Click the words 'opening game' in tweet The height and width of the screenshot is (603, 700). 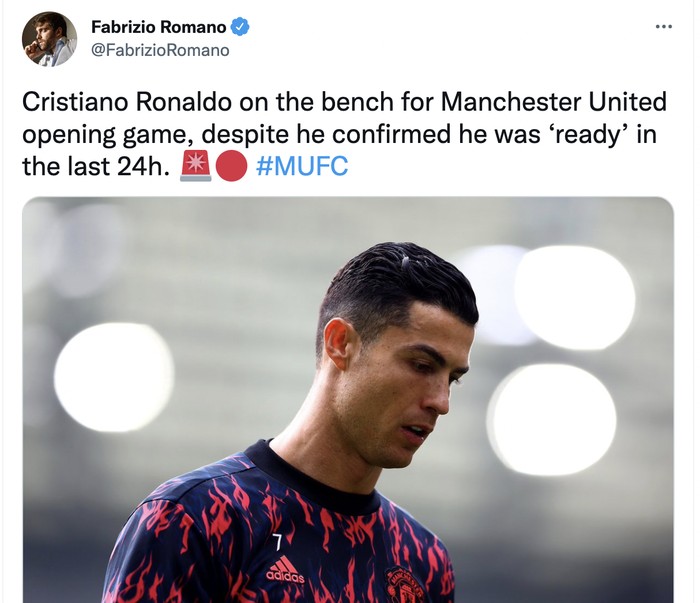tap(105, 134)
